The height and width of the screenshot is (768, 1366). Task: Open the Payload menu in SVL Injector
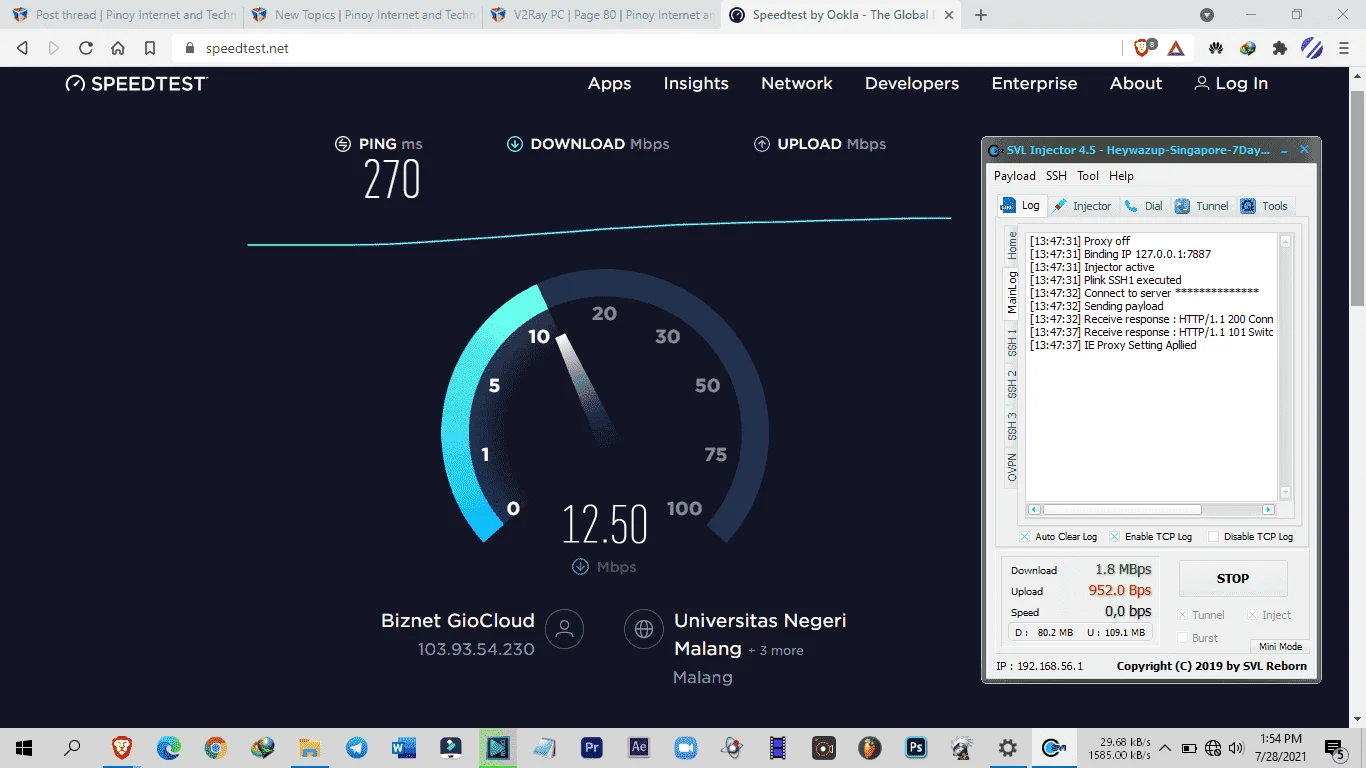coord(1015,176)
